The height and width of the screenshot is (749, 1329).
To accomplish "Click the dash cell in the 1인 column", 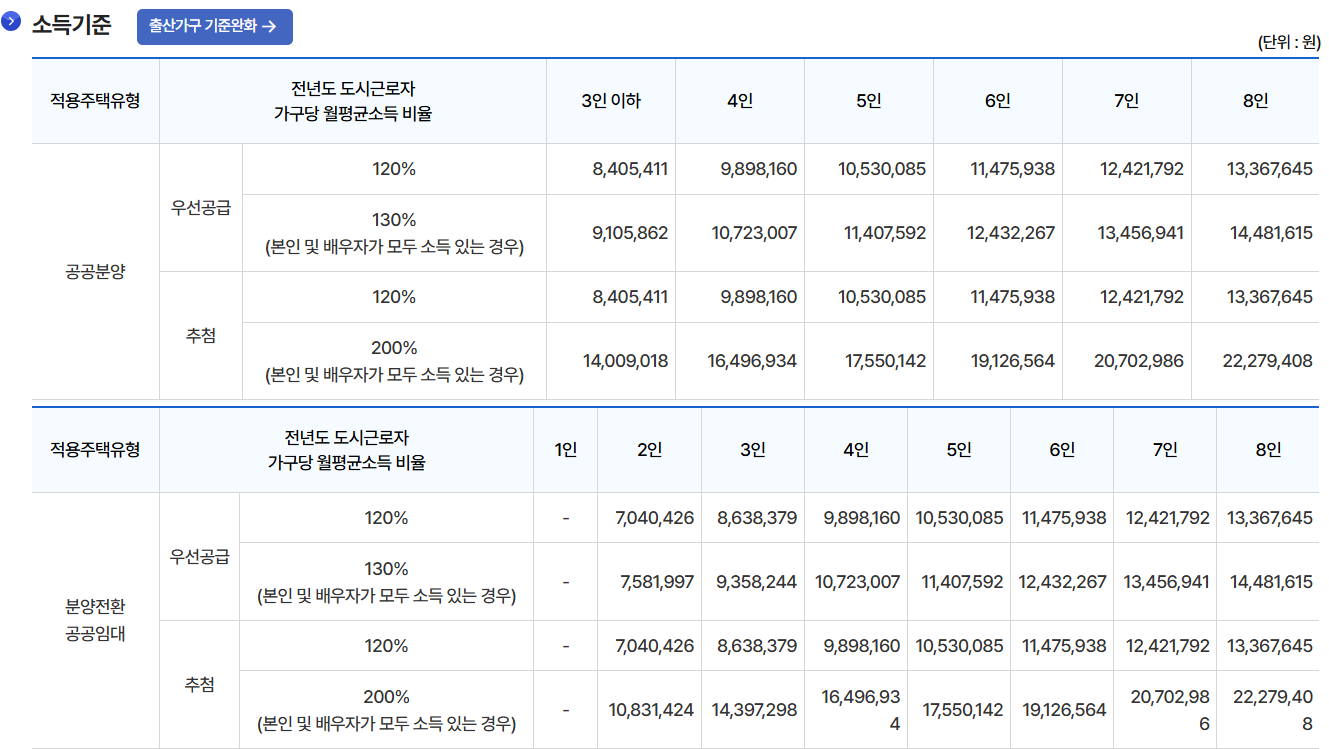I will (566, 517).
